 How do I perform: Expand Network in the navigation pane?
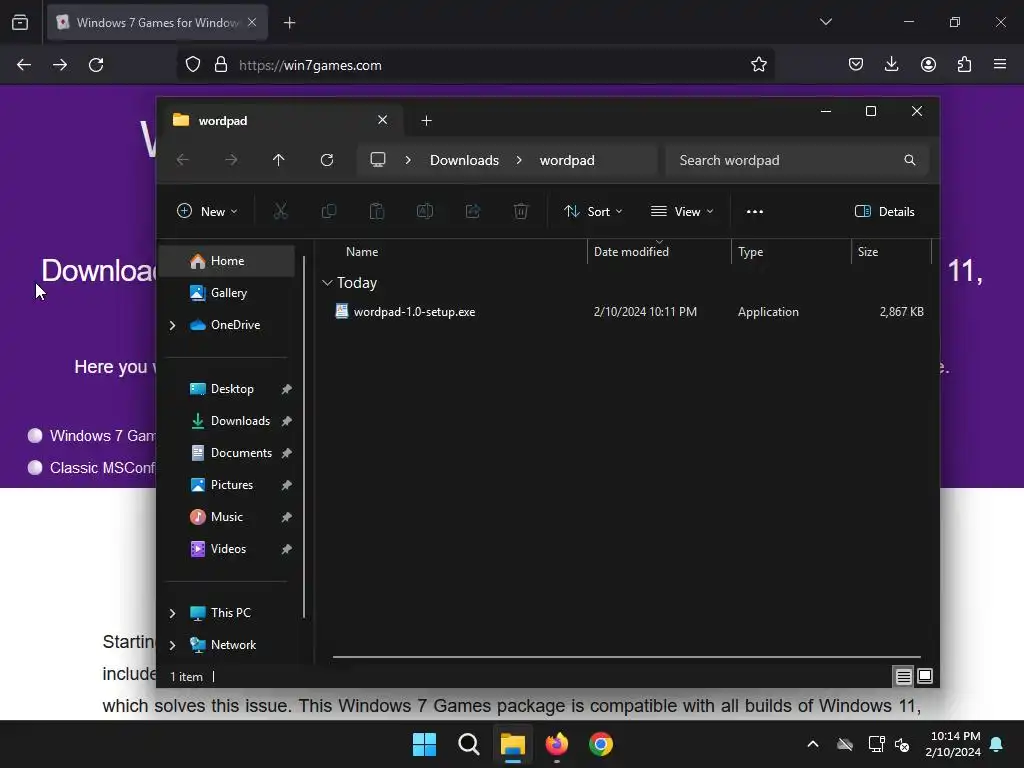[x=172, y=645]
